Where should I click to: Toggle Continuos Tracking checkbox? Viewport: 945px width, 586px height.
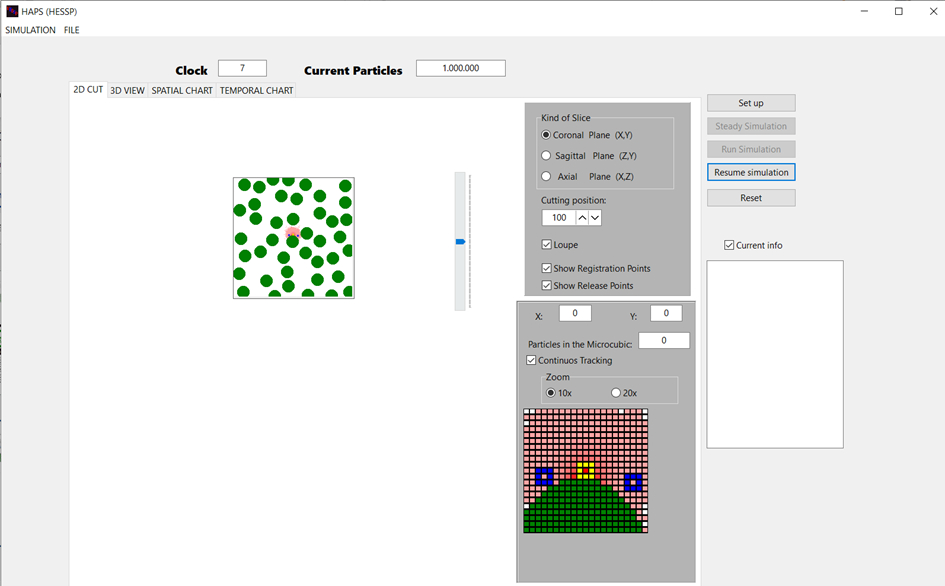click(531, 361)
